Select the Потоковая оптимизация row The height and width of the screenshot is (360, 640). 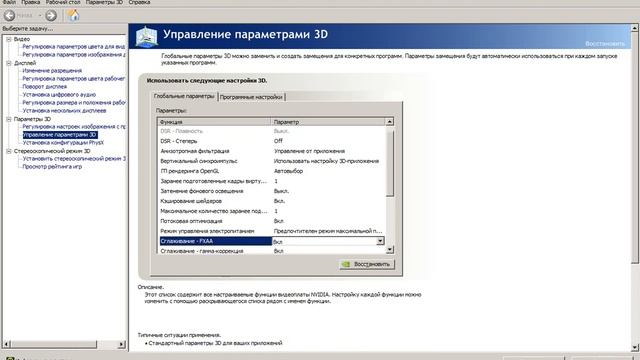[271, 221]
